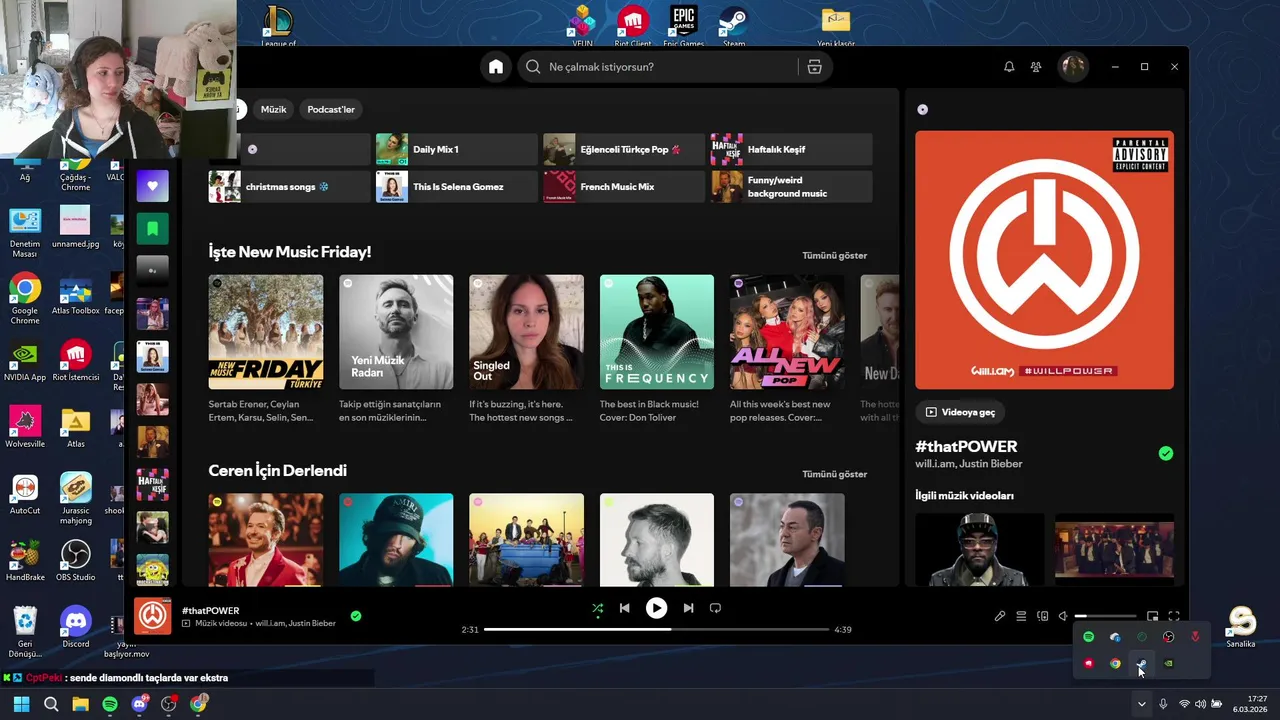Mute Spotify using the speaker icon
This screenshot has width=1280, height=720.
tap(1063, 616)
